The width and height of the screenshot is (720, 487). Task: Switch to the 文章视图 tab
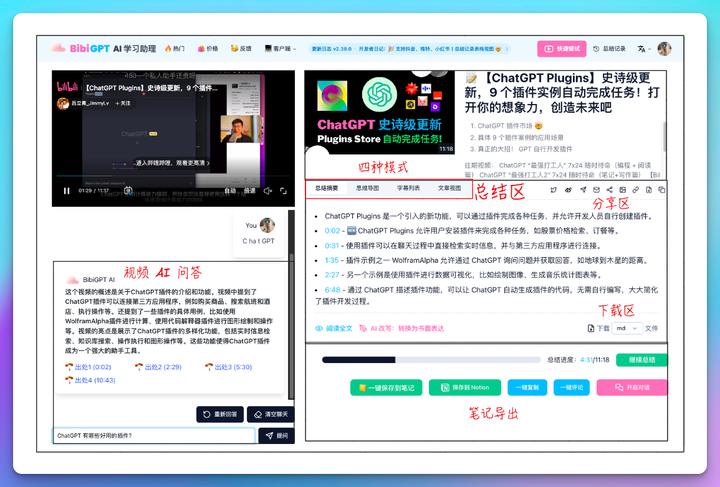pos(449,188)
